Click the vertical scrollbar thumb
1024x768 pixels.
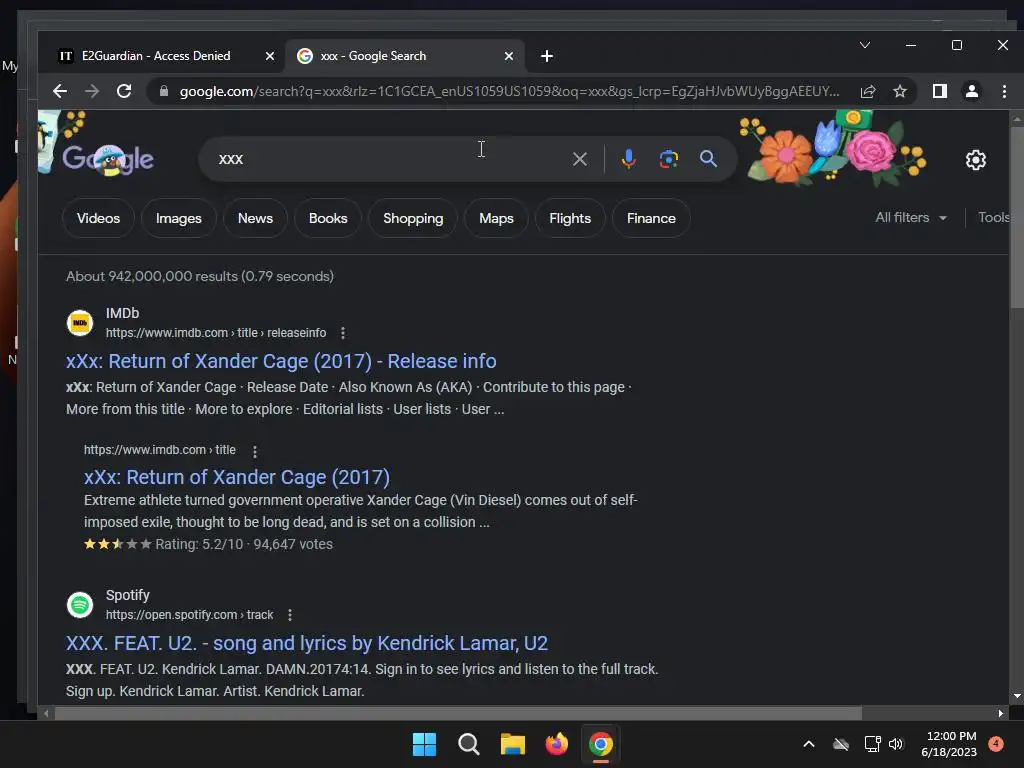point(1017,216)
